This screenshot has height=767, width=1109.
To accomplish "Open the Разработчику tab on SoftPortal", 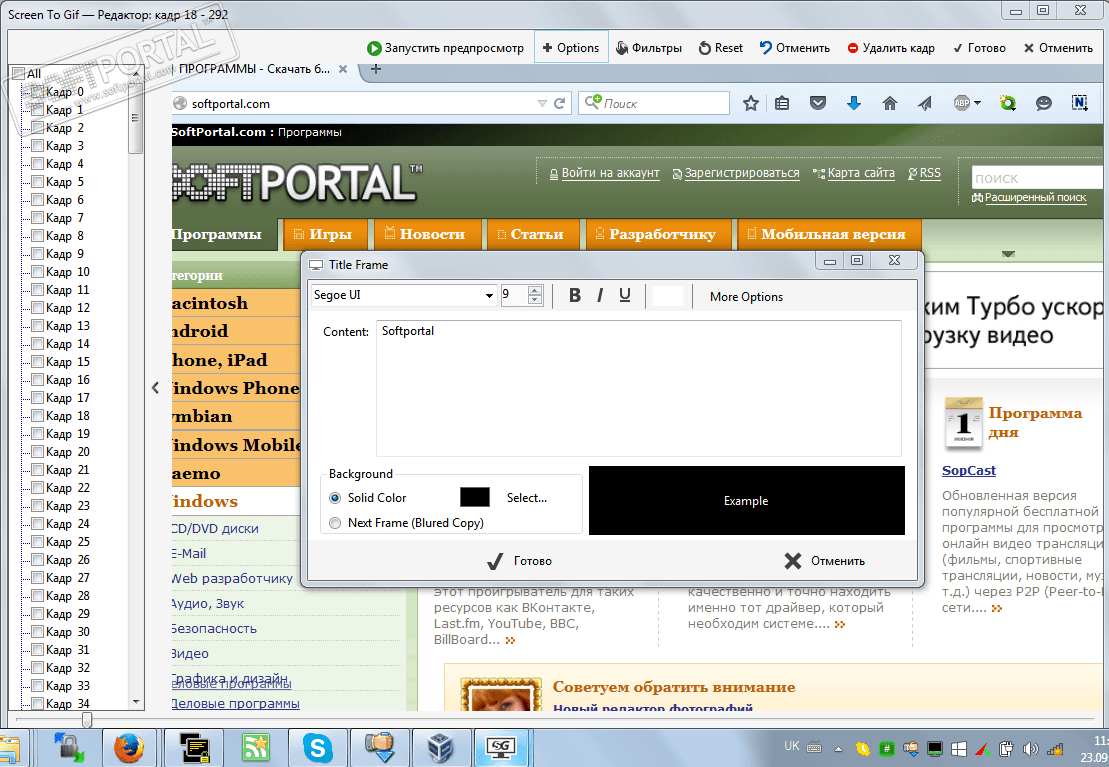I will coord(656,234).
